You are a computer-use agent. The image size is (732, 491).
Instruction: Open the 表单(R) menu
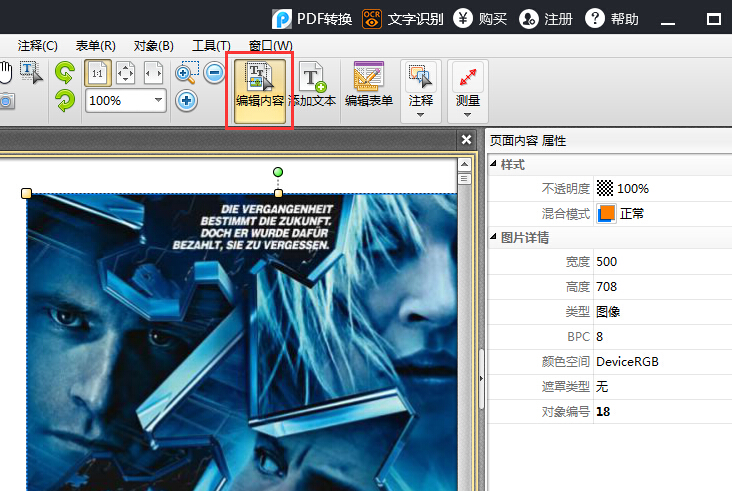(x=96, y=46)
